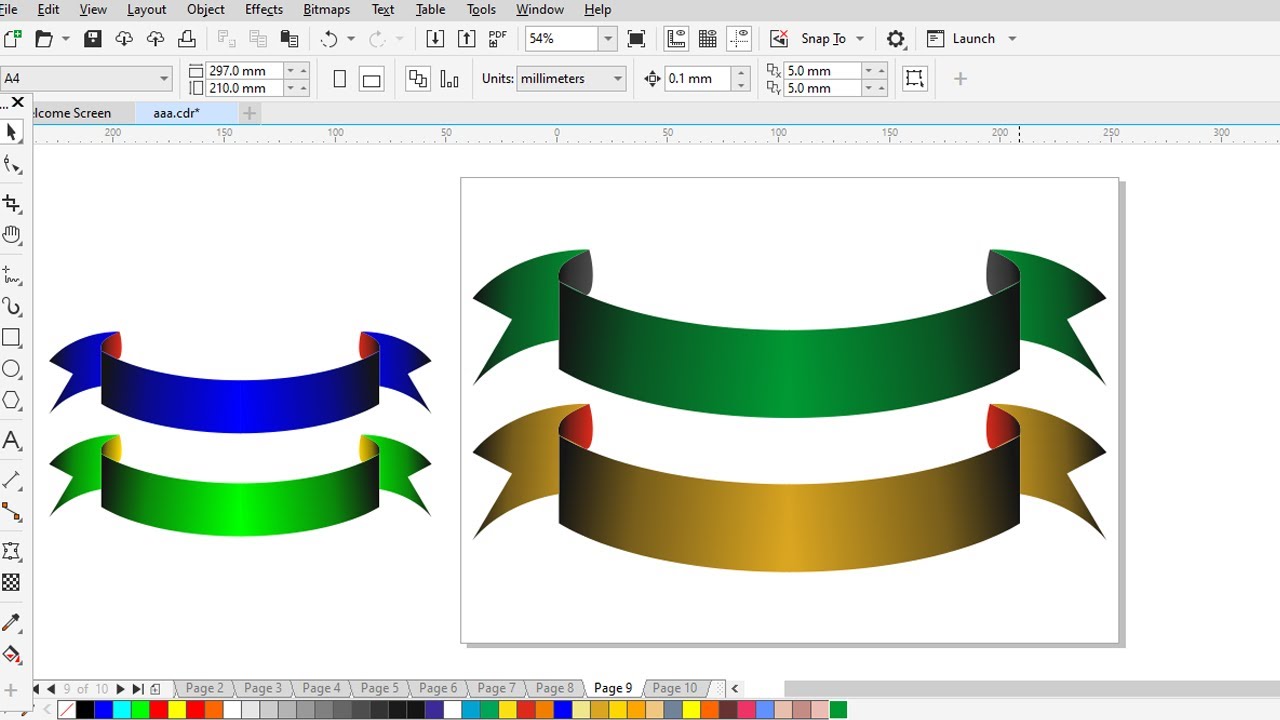The width and height of the screenshot is (1280, 720).
Task: Toggle Show Grid
Action: (x=708, y=39)
